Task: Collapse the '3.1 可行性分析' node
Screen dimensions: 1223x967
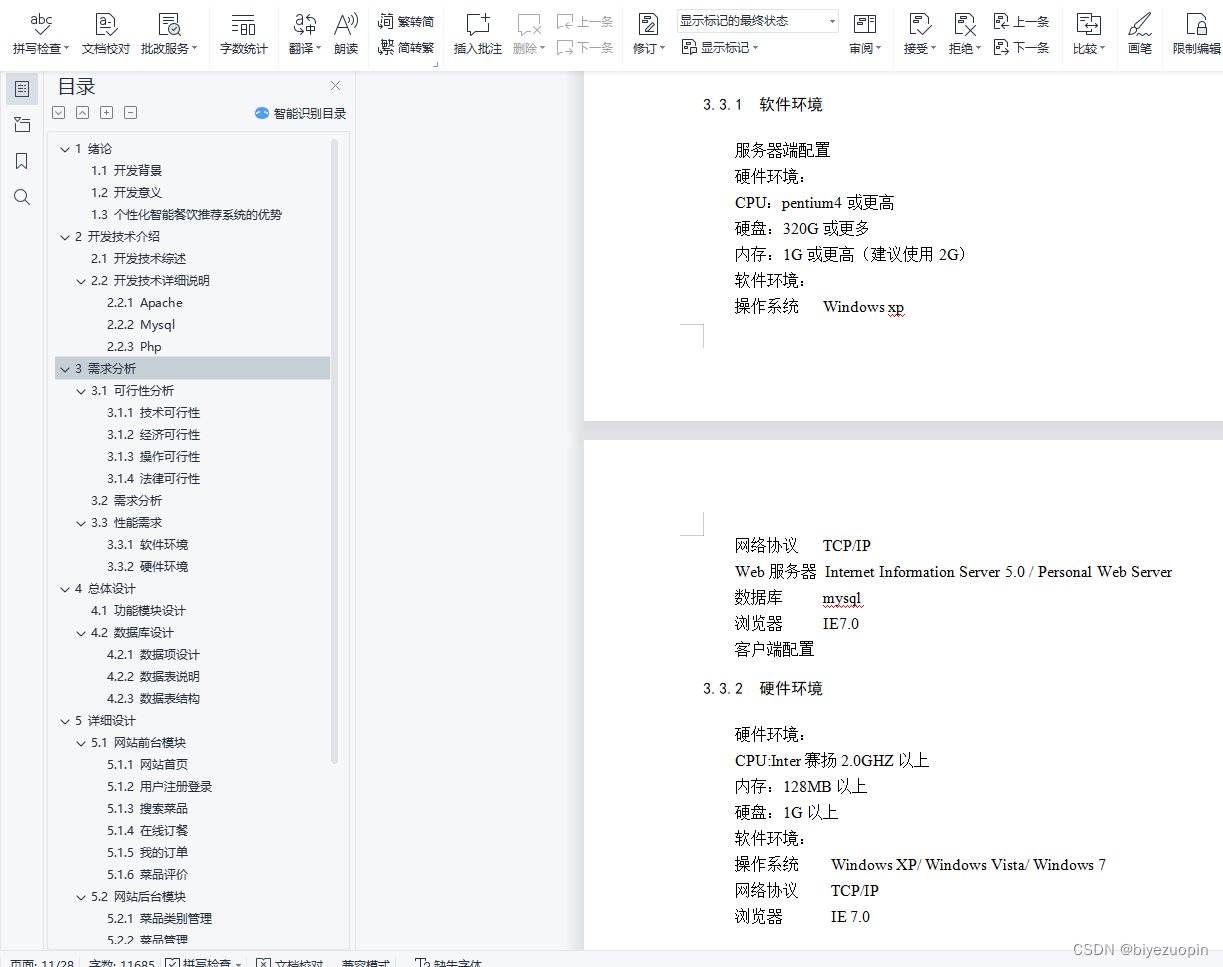Action: click(81, 391)
